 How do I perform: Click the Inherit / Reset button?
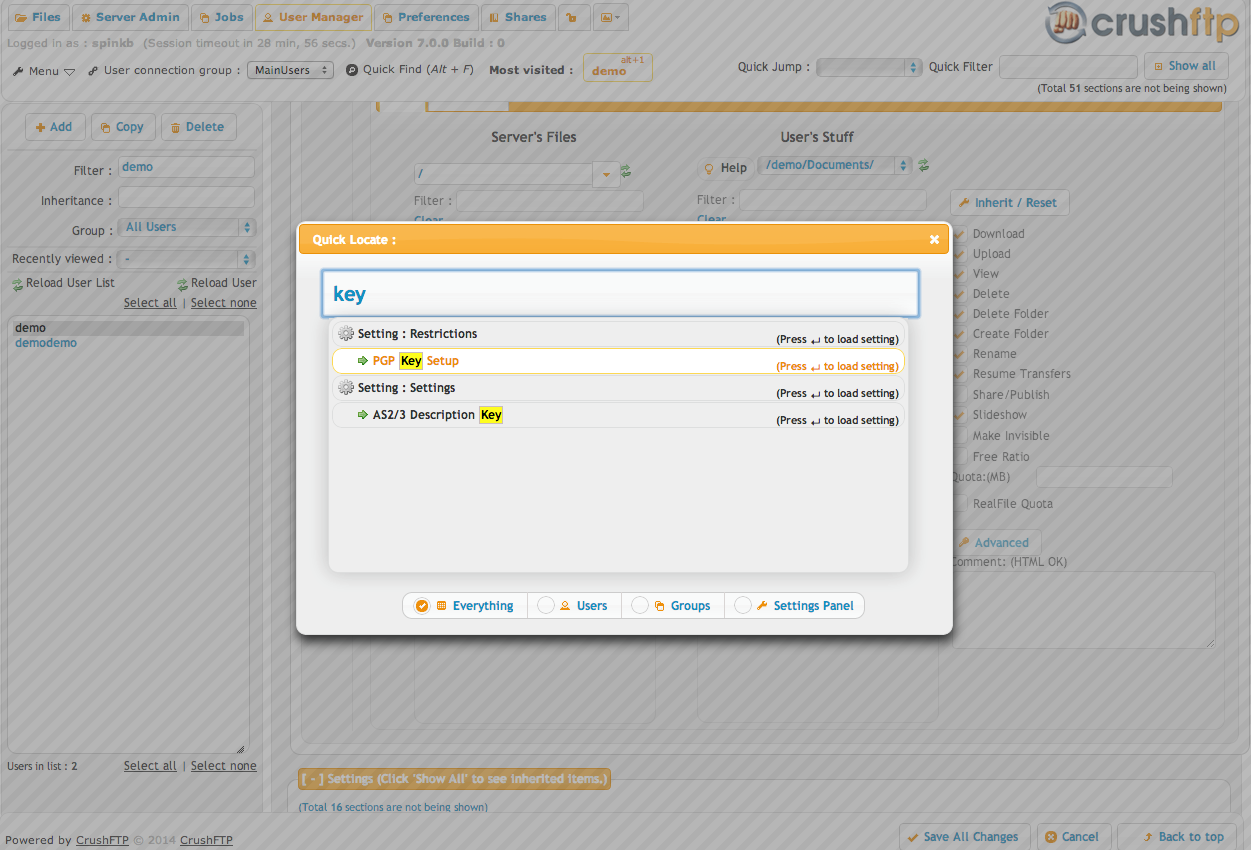coord(1009,202)
